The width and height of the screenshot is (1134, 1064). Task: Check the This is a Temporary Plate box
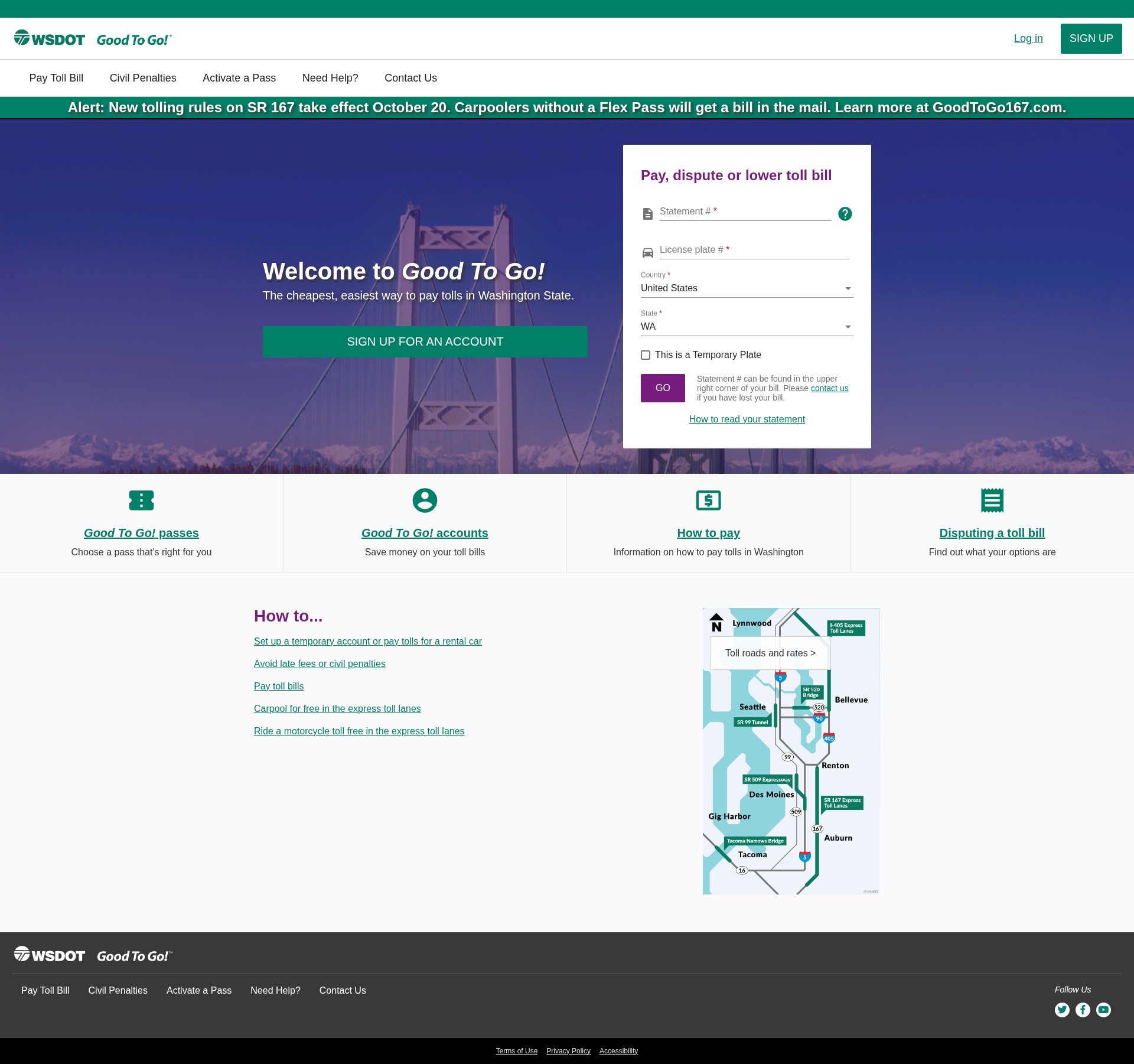coord(646,355)
